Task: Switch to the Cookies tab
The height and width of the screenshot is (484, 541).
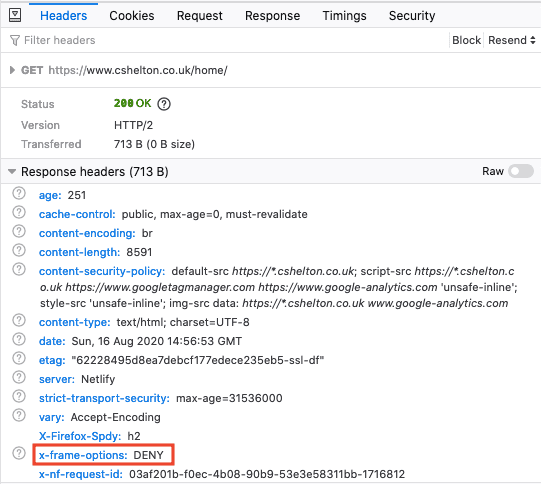Action: pyautogui.click(x=132, y=16)
